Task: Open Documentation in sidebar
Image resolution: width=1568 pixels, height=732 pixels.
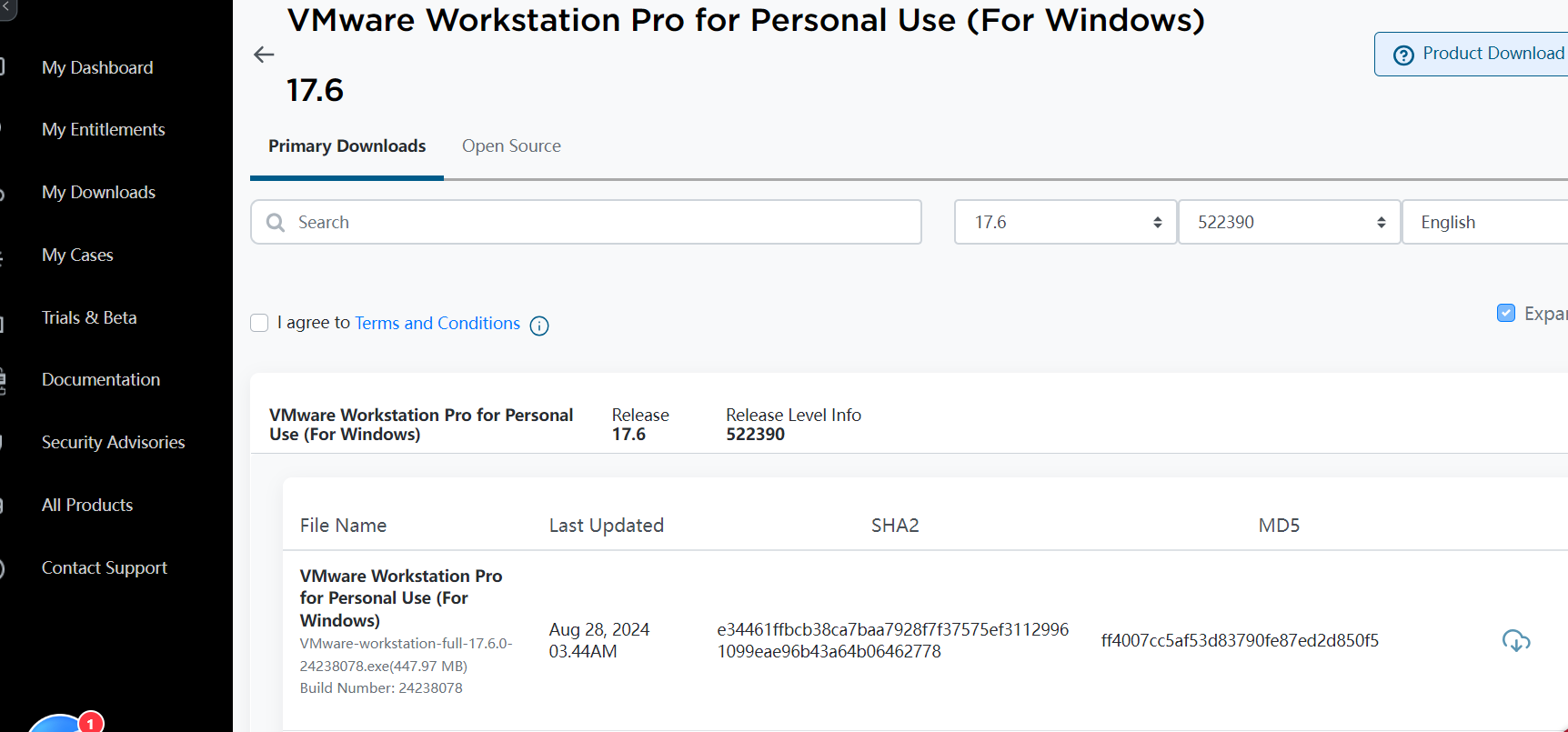Action: click(101, 379)
